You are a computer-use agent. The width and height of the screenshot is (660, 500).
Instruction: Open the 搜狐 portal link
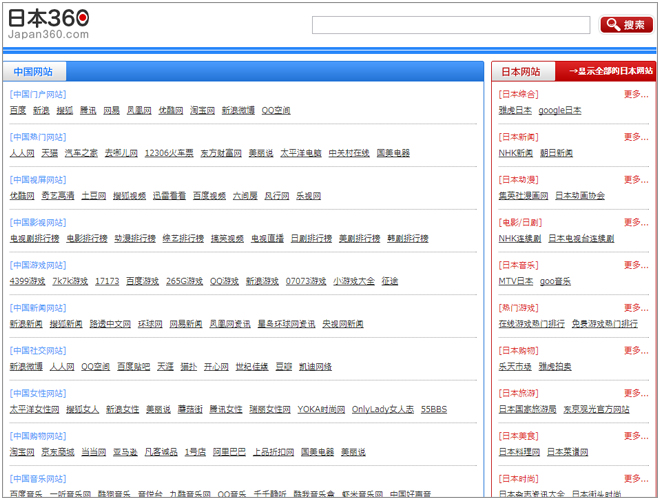coord(65,110)
